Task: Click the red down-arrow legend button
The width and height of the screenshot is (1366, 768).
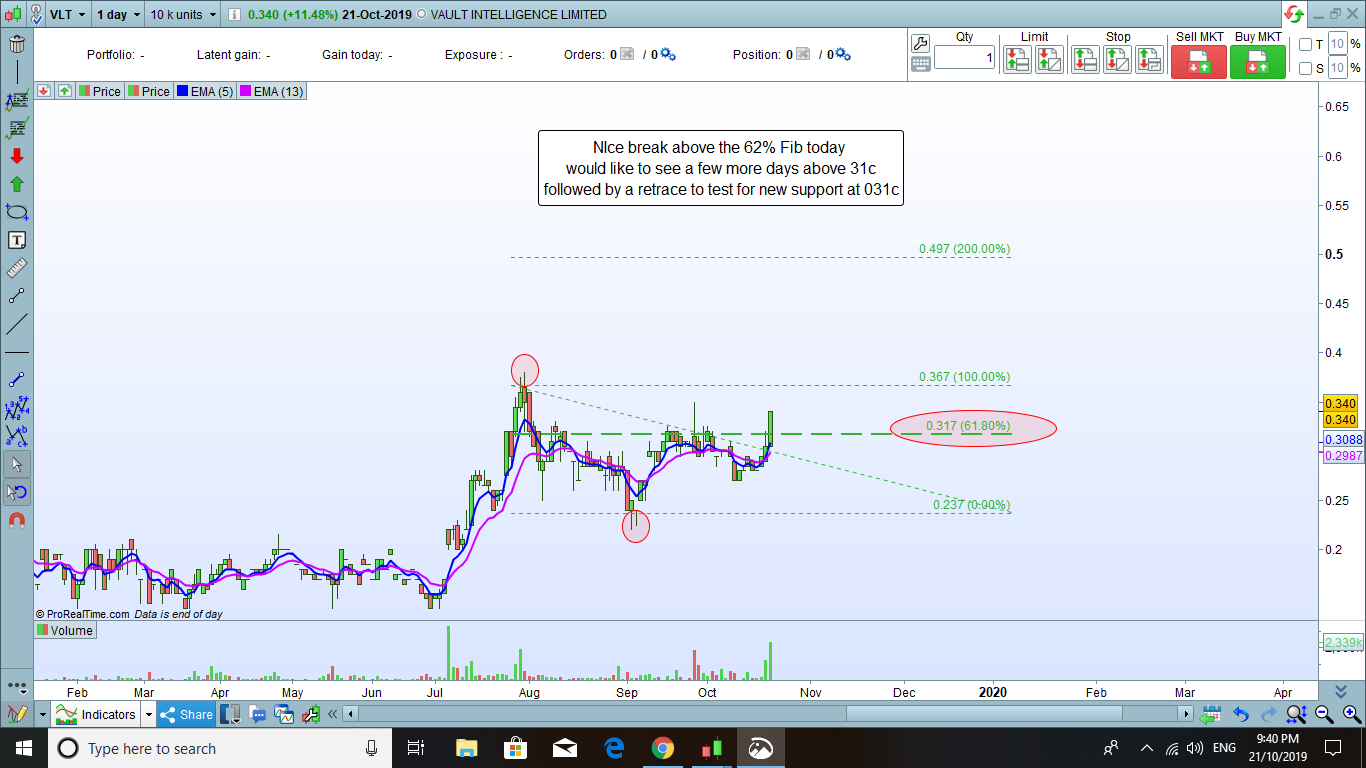Action: click(x=44, y=91)
